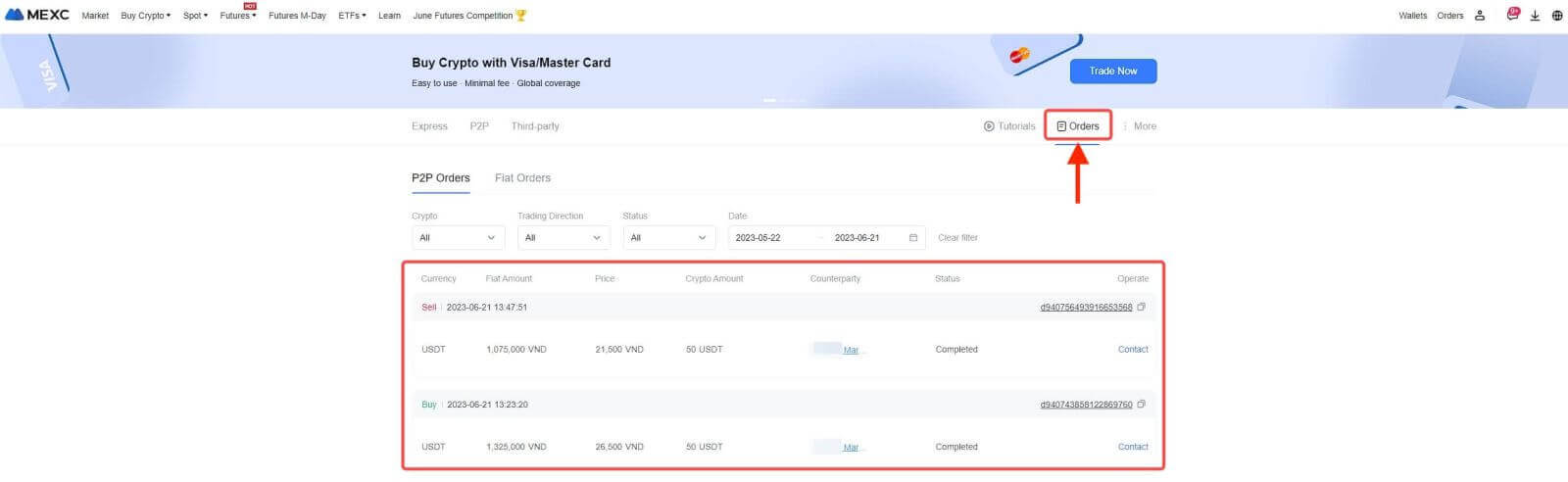Image resolution: width=1568 pixels, height=482 pixels.
Task: Click the Trade Now button
Action: (1113, 71)
